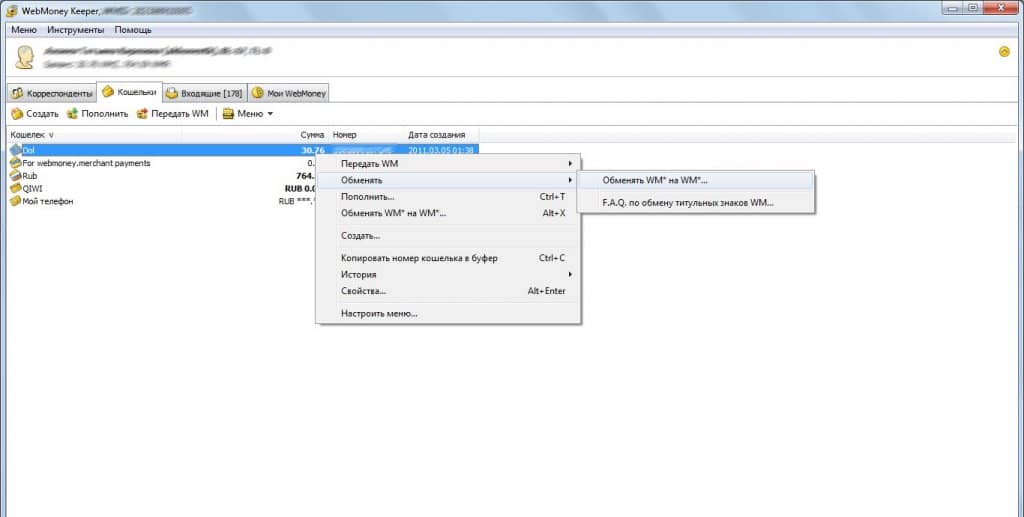Click the Корреспонденты tab icon
Screen dimensions: 1024x517
pos(18,93)
